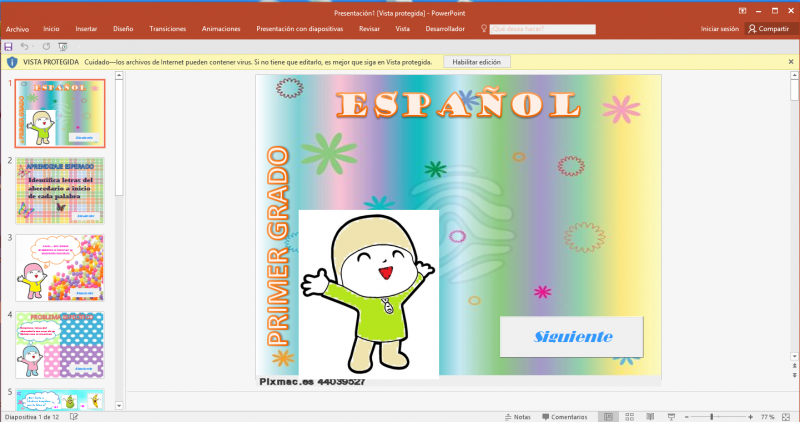This screenshot has height=422, width=800.
Task: Switch to Normal view icon
Action: point(608,417)
